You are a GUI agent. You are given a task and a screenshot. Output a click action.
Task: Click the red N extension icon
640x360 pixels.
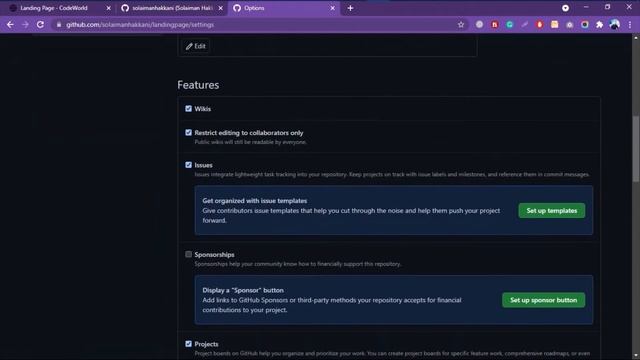(495, 24)
